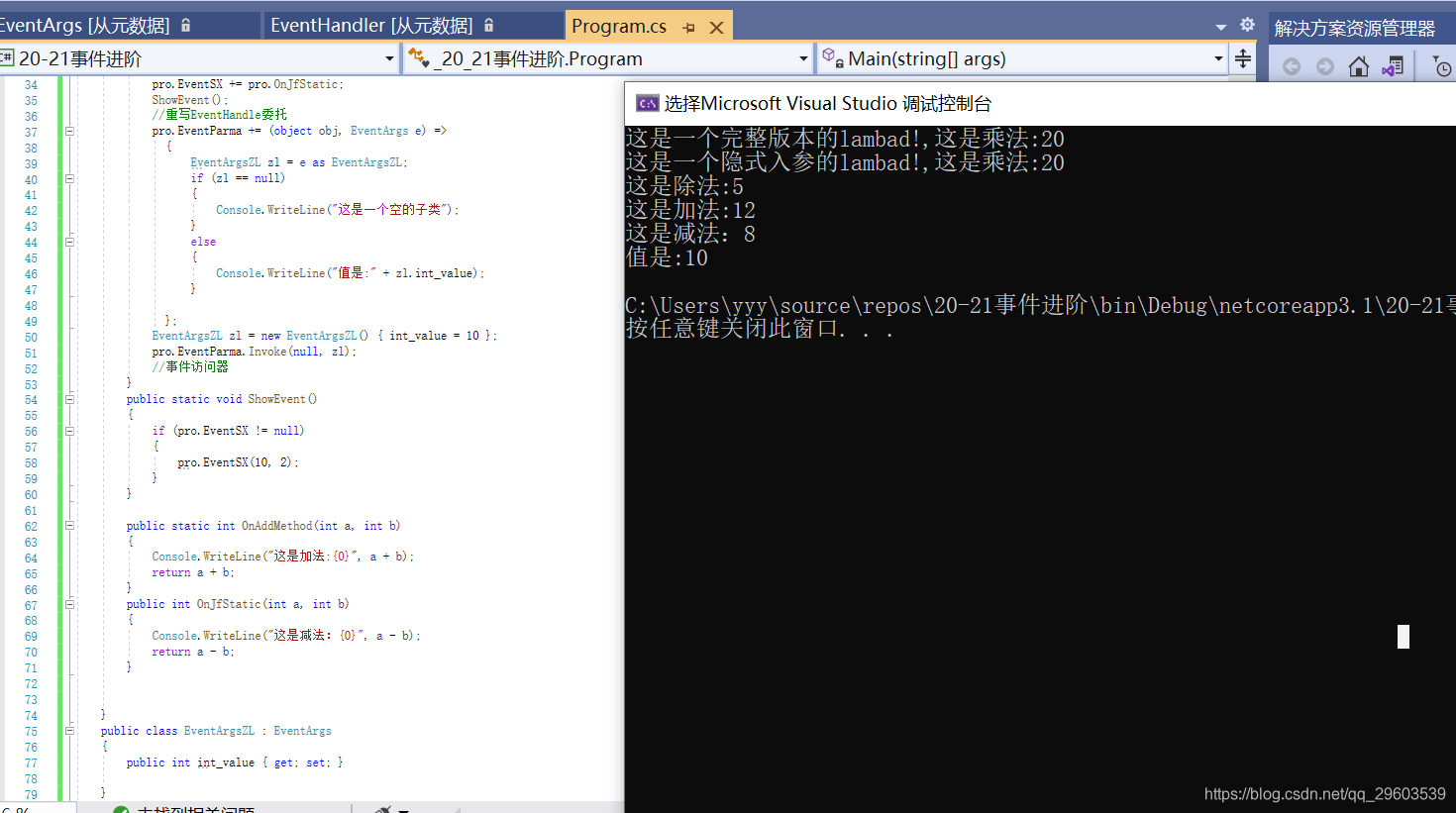Click console line 按任意键关闭此窗口
The width and height of the screenshot is (1456, 813).
(x=760, y=329)
